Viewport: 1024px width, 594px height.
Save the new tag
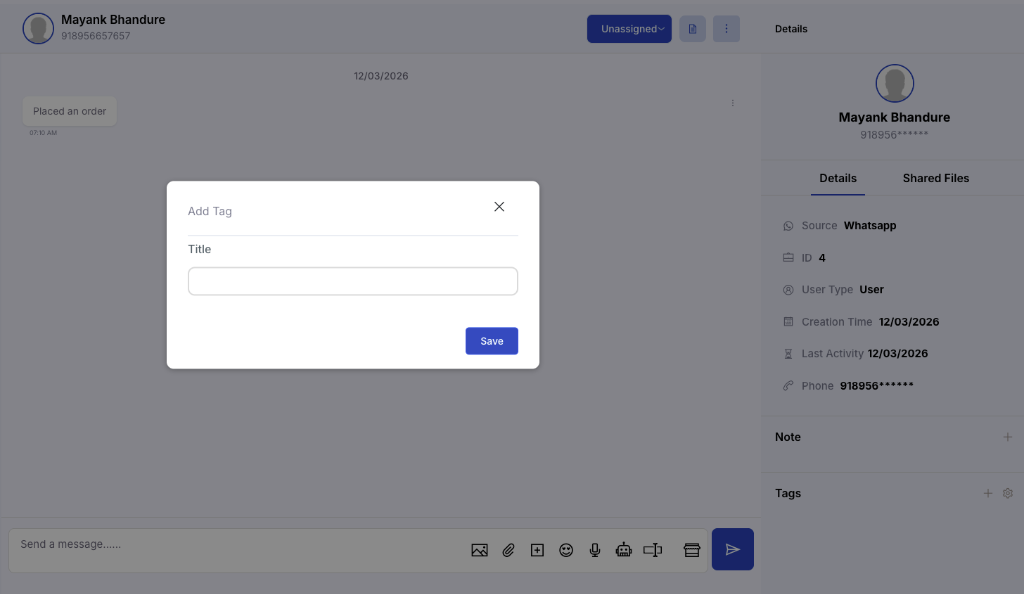pyautogui.click(x=492, y=341)
